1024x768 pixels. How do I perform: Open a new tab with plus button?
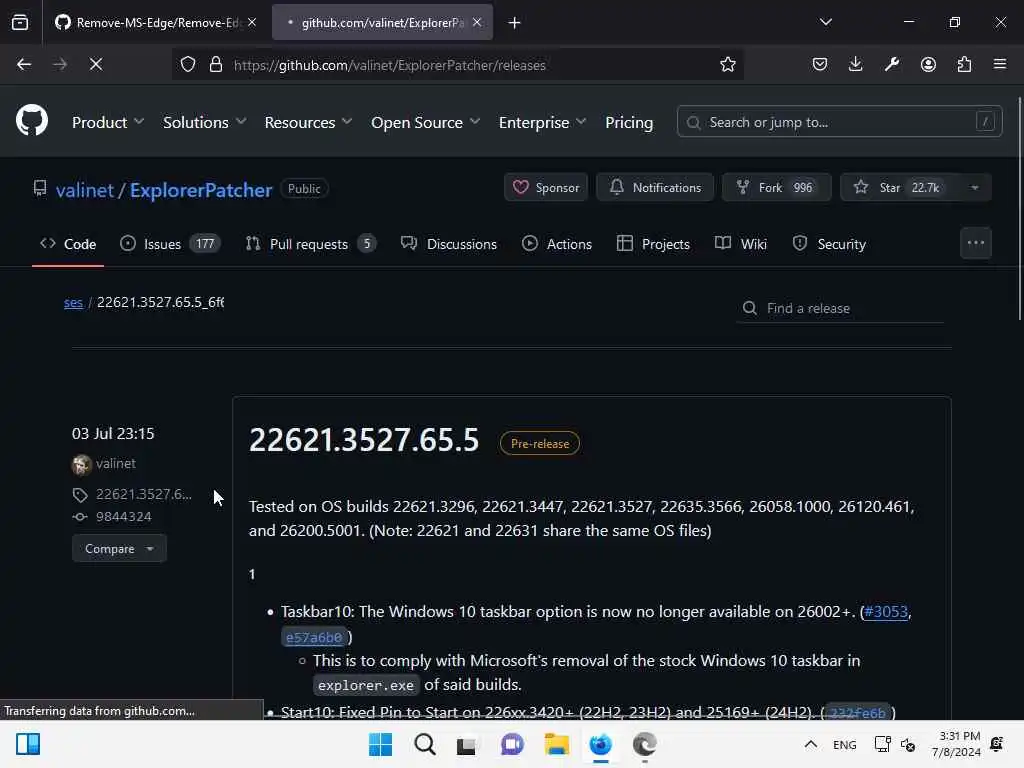[515, 23]
